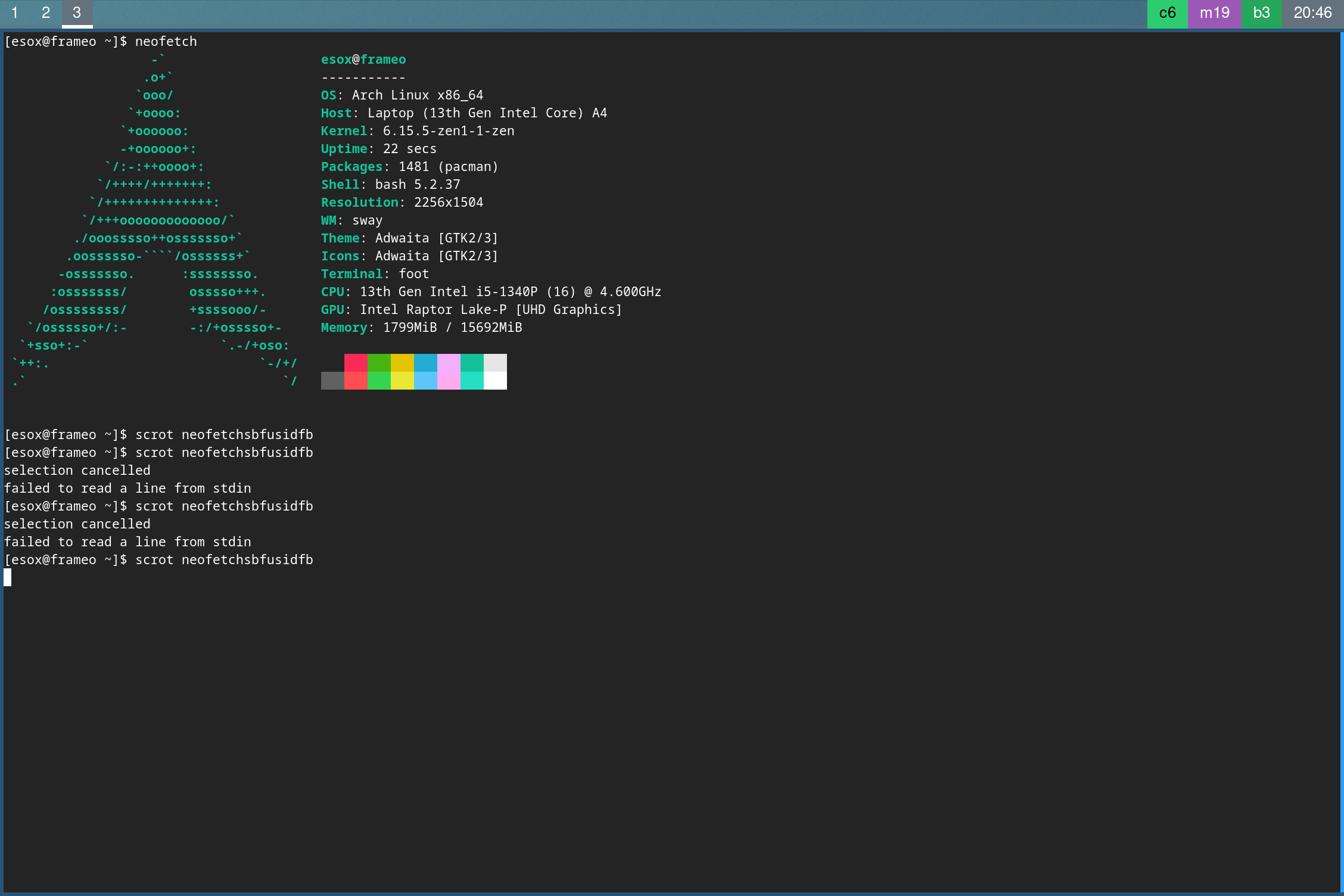Click the 'Icons: Adwaita [GTK2/3]' line
This screenshot has height=896, width=1344.
[410, 256]
